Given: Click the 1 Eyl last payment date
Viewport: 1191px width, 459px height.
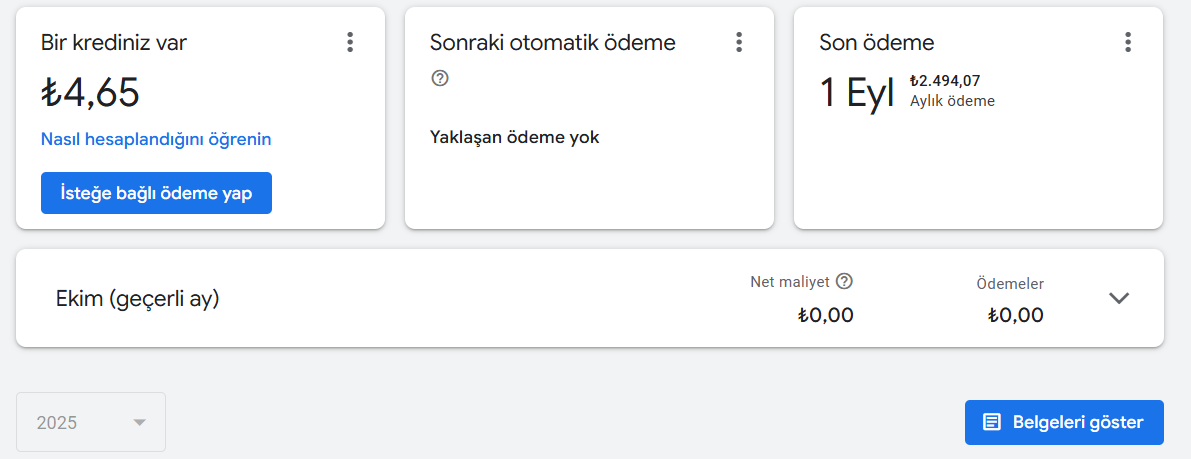Looking at the screenshot, I should pyautogui.click(x=859, y=95).
